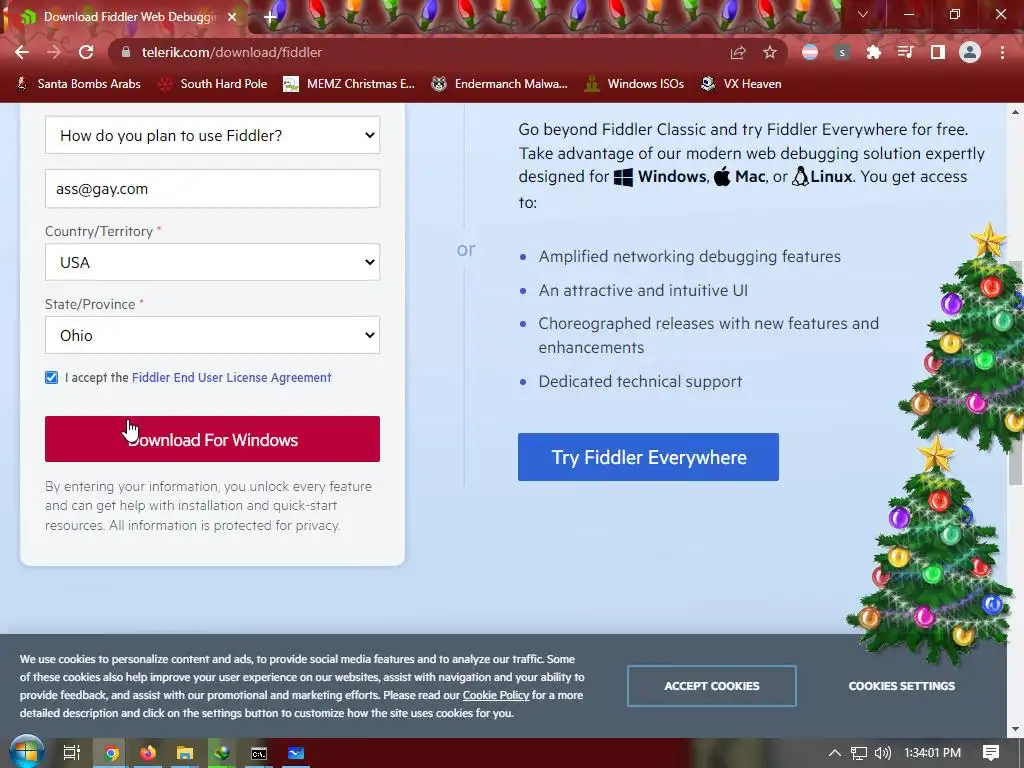Open the notification center icon
This screenshot has width=1024, height=768.
[991, 753]
